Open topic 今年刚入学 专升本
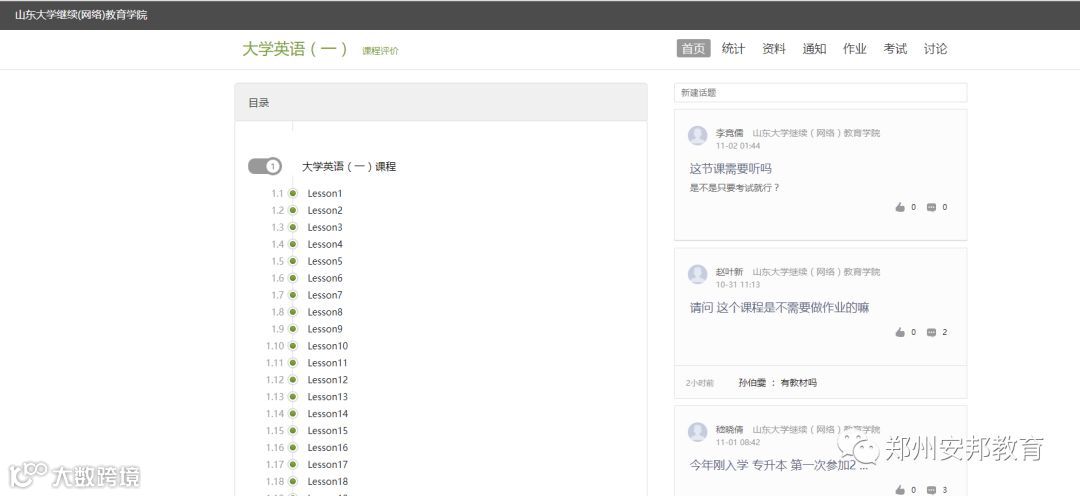This screenshot has height=496, width=1080. tap(779, 465)
